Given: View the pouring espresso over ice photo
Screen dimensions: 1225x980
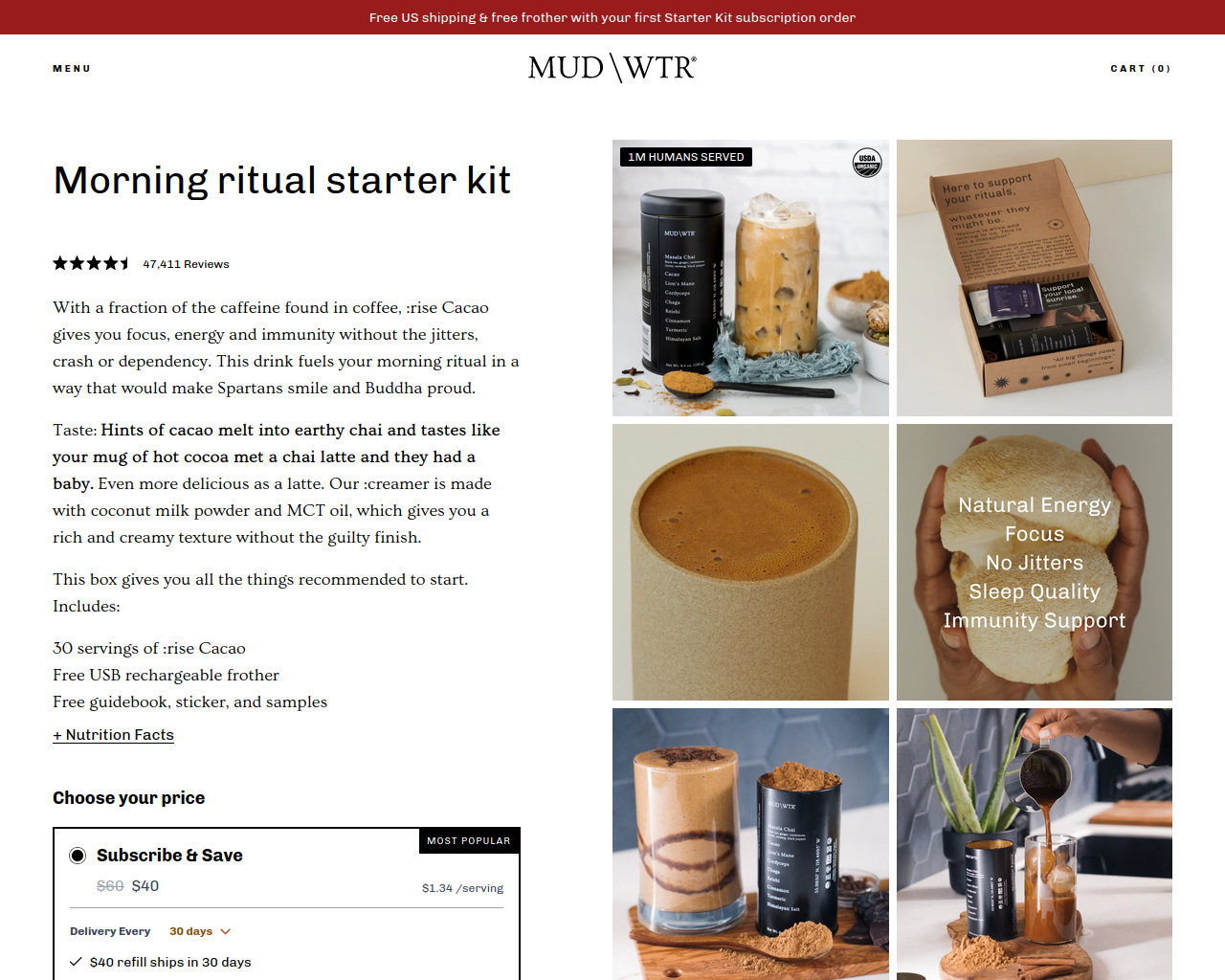Looking at the screenshot, I should tap(1035, 844).
